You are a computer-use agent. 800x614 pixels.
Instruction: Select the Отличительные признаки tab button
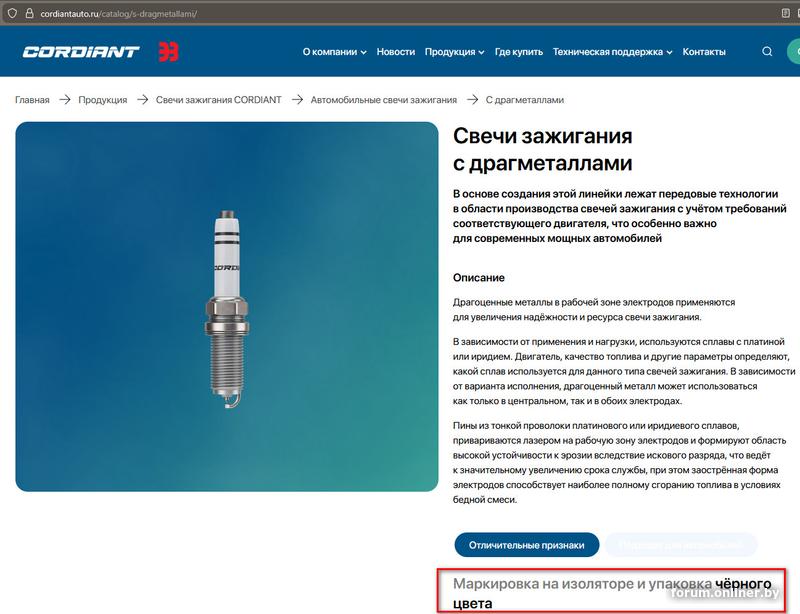(527, 545)
